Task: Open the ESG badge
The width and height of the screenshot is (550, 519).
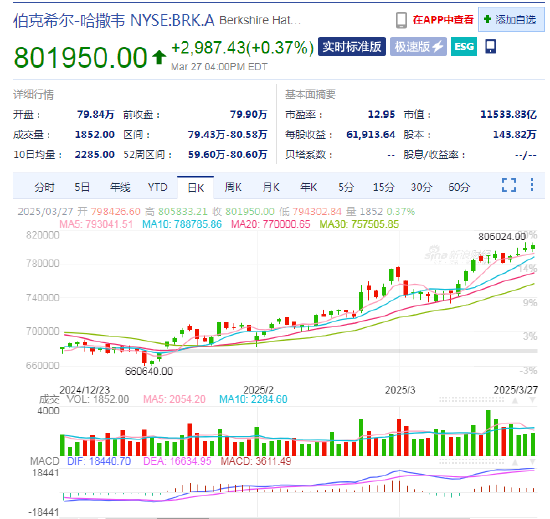Action: [464, 47]
